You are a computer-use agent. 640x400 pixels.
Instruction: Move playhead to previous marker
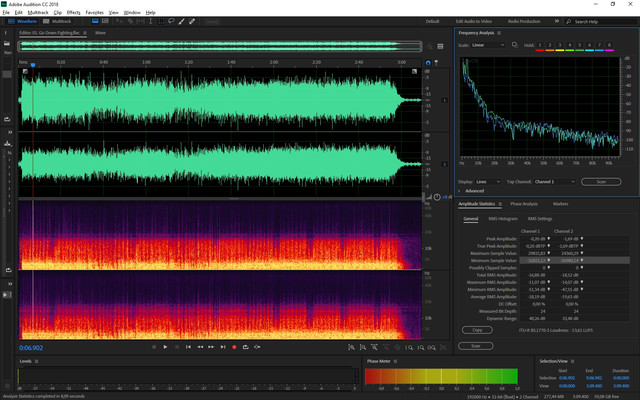pyautogui.click(x=188, y=347)
